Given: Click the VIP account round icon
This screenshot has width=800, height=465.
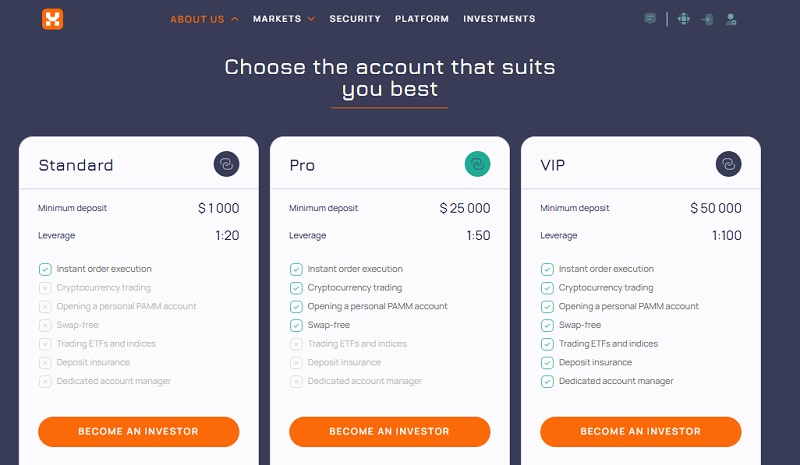Looking at the screenshot, I should pos(728,164).
